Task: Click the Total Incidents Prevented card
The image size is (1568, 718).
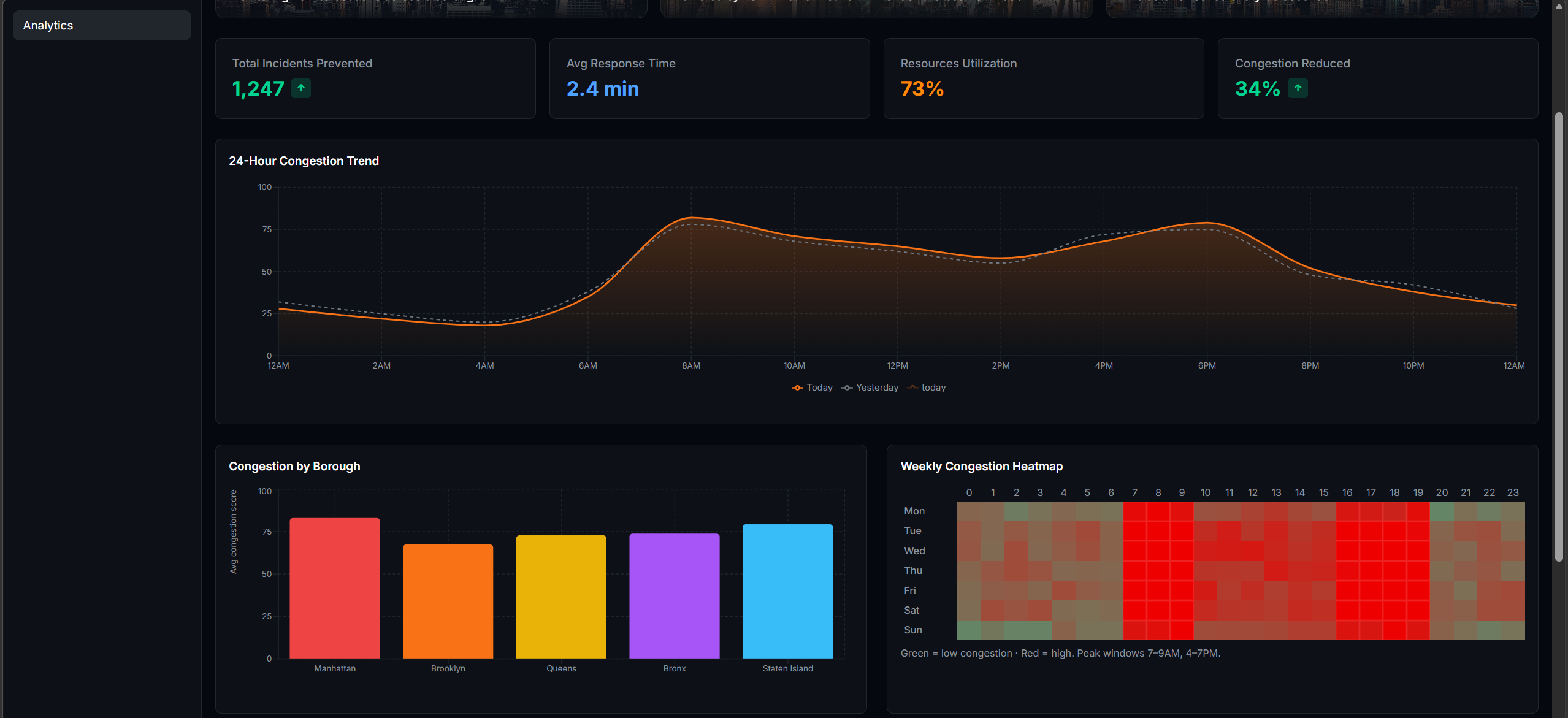Action: click(375, 78)
